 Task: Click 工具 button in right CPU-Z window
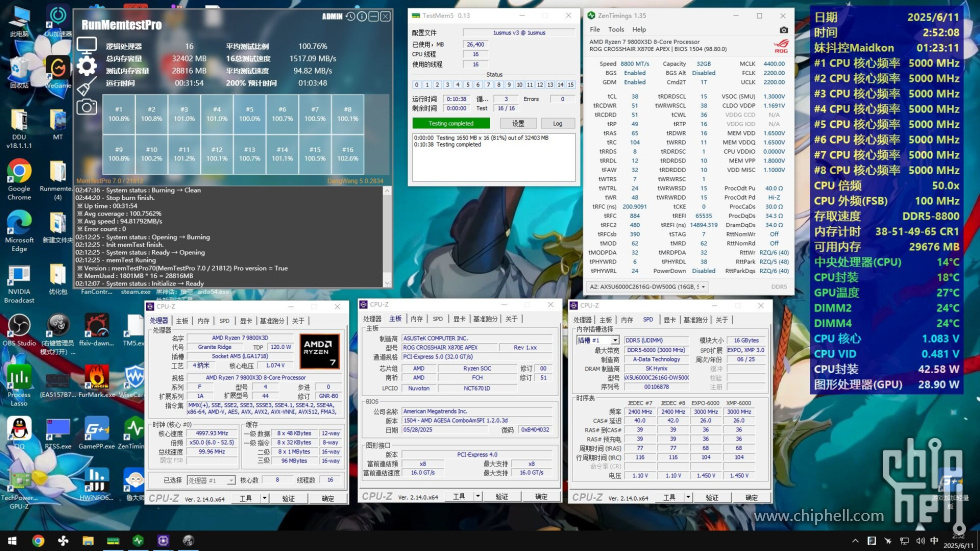pyautogui.click(x=669, y=497)
